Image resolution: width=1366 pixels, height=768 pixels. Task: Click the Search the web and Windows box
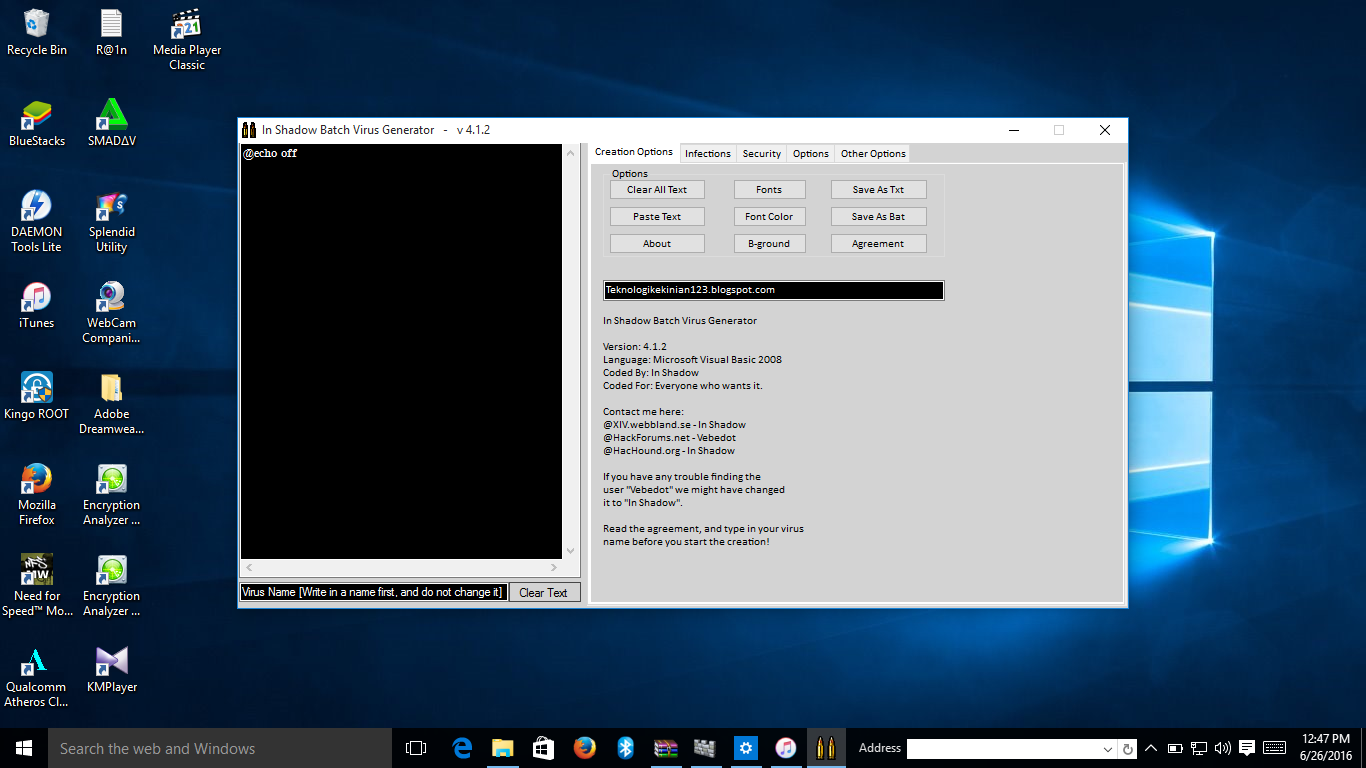[220, 748]
